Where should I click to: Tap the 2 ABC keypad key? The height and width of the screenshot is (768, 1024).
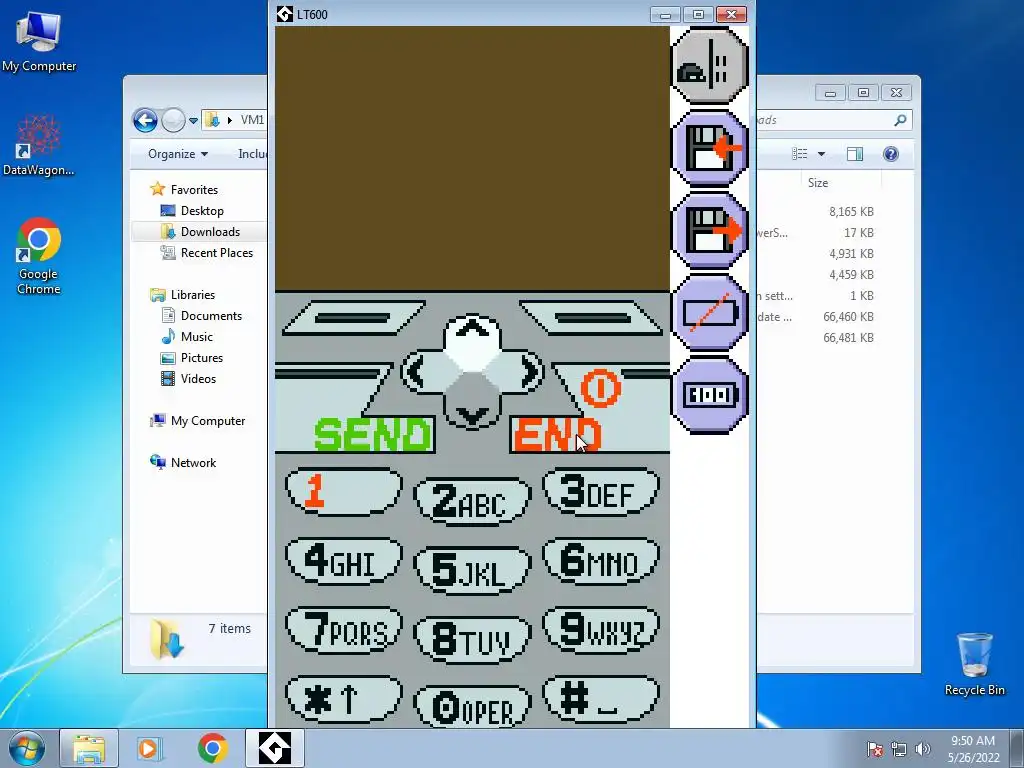coord(472,501)
